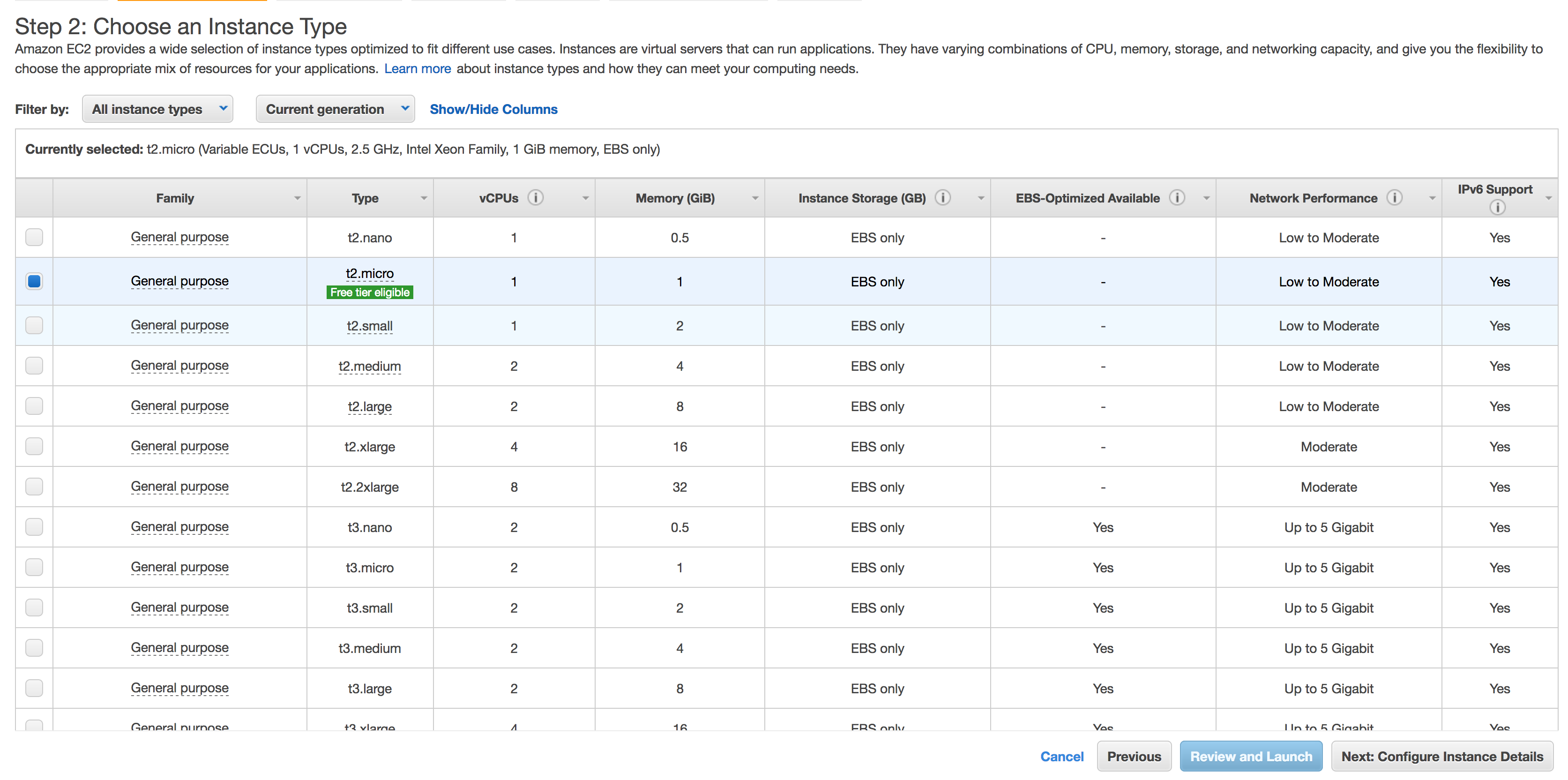This screenshot has width=1568, height=780.
Task: Click the t2.2xlarge type cell
Action: click(369, 487)
